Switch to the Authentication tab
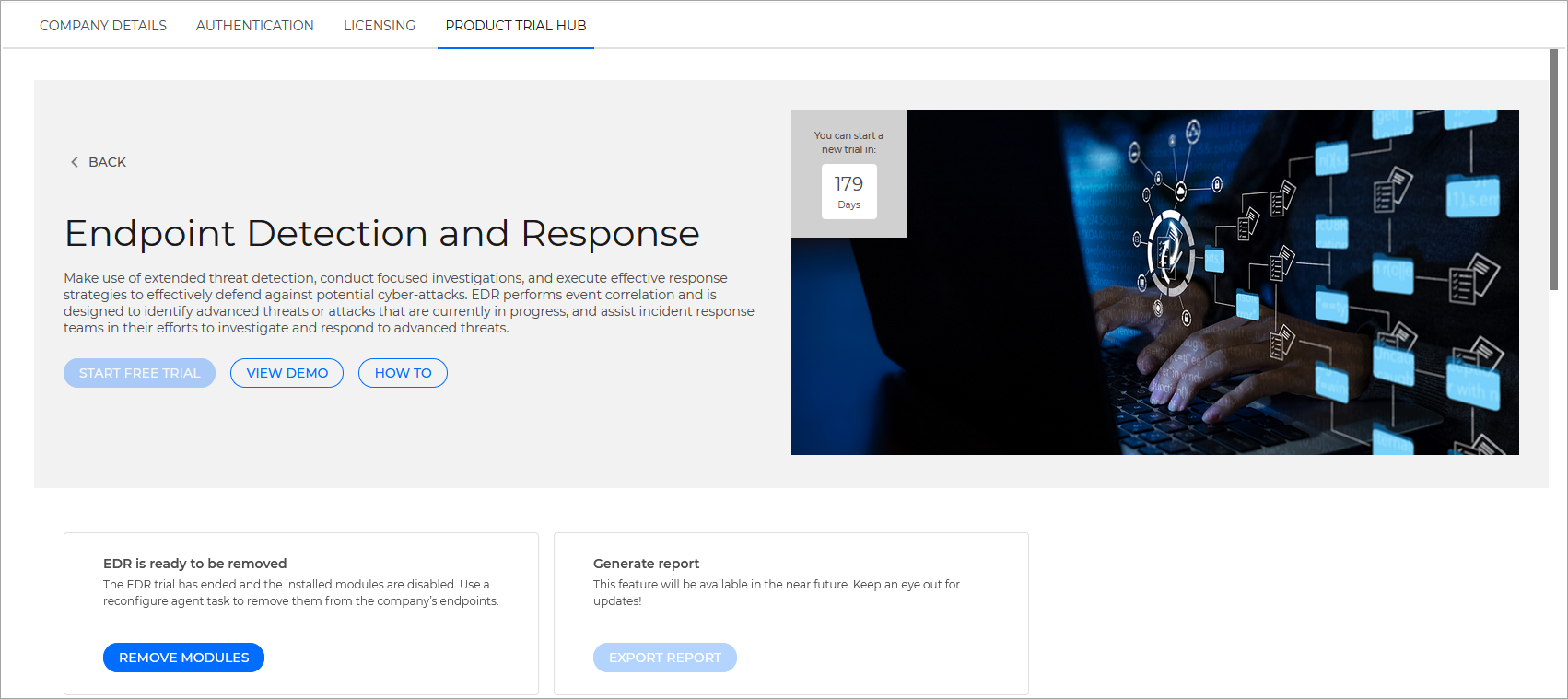Image resolution: width=1568 pixels, height=699 pixels. click(254, 26)
